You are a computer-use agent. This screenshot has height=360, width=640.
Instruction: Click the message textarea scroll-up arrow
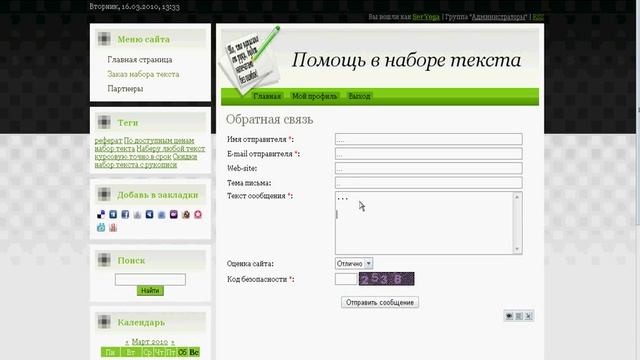coord(517,197)
